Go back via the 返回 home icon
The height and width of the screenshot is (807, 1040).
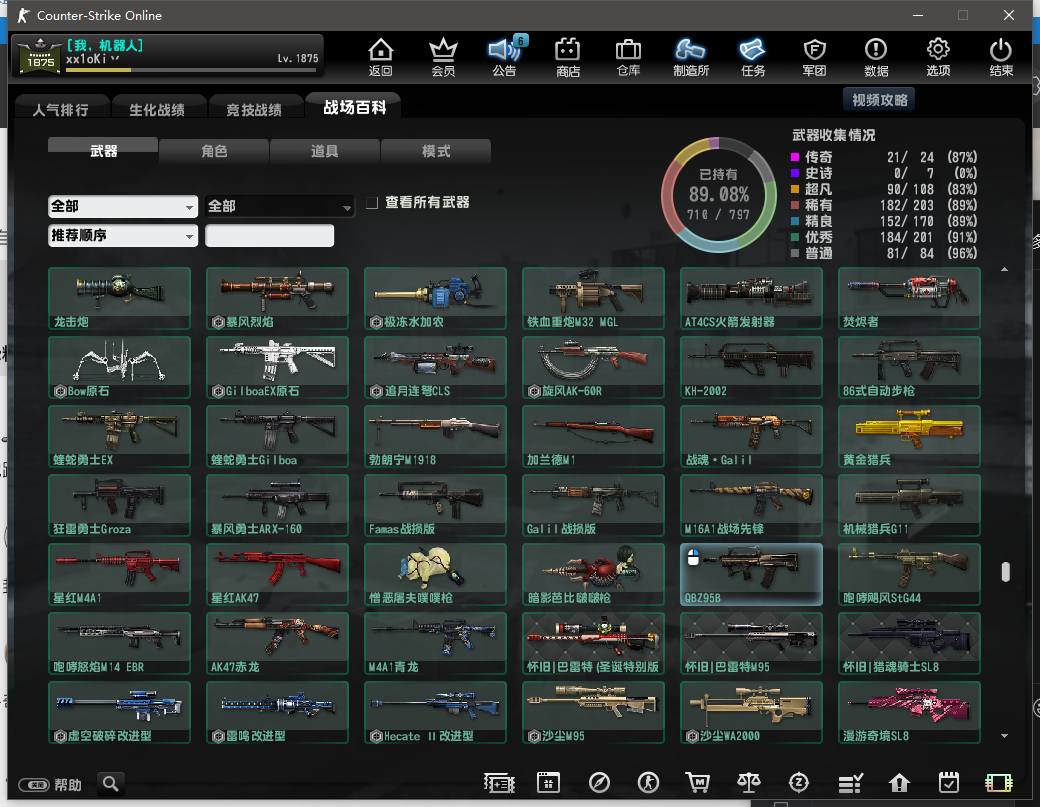(381, 57)
